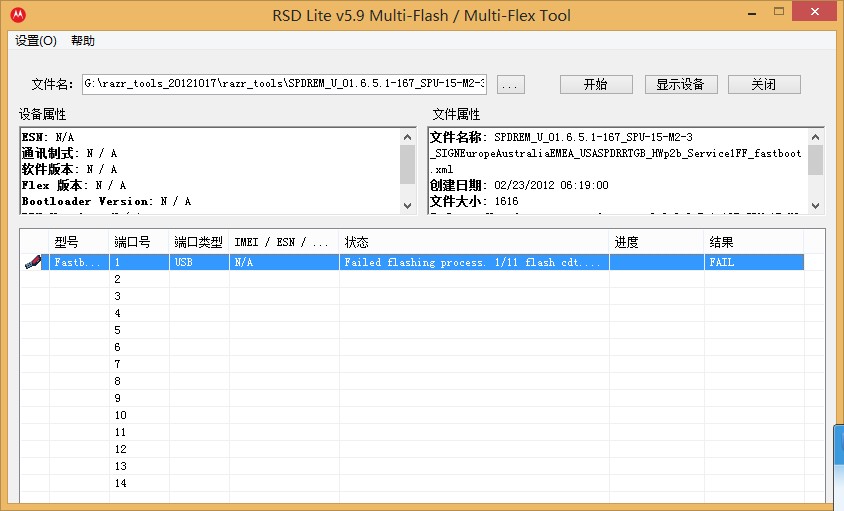Click the 进度 column header

point(657,242)
